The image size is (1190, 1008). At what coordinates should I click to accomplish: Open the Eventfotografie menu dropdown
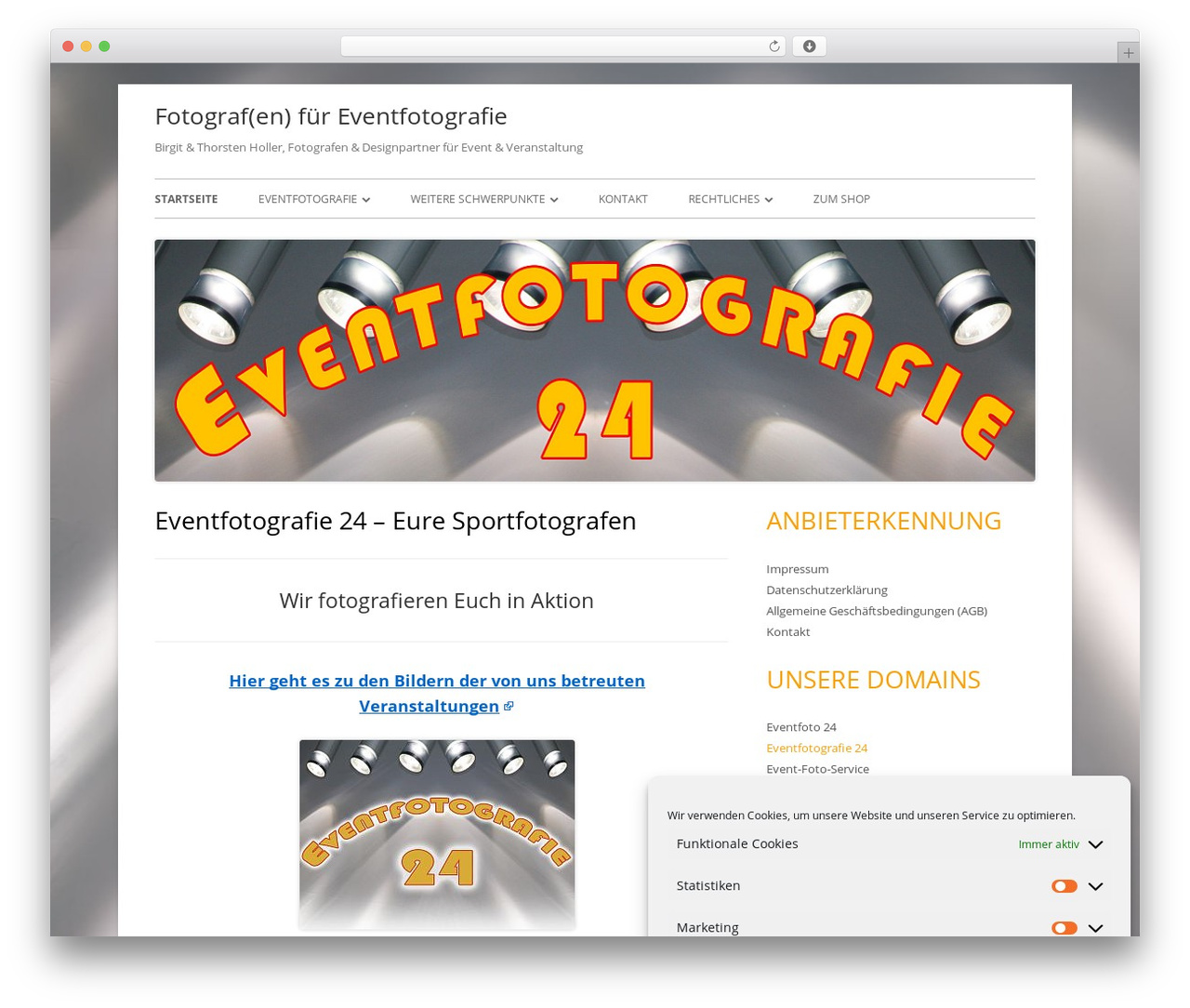(x=314, y=199)
